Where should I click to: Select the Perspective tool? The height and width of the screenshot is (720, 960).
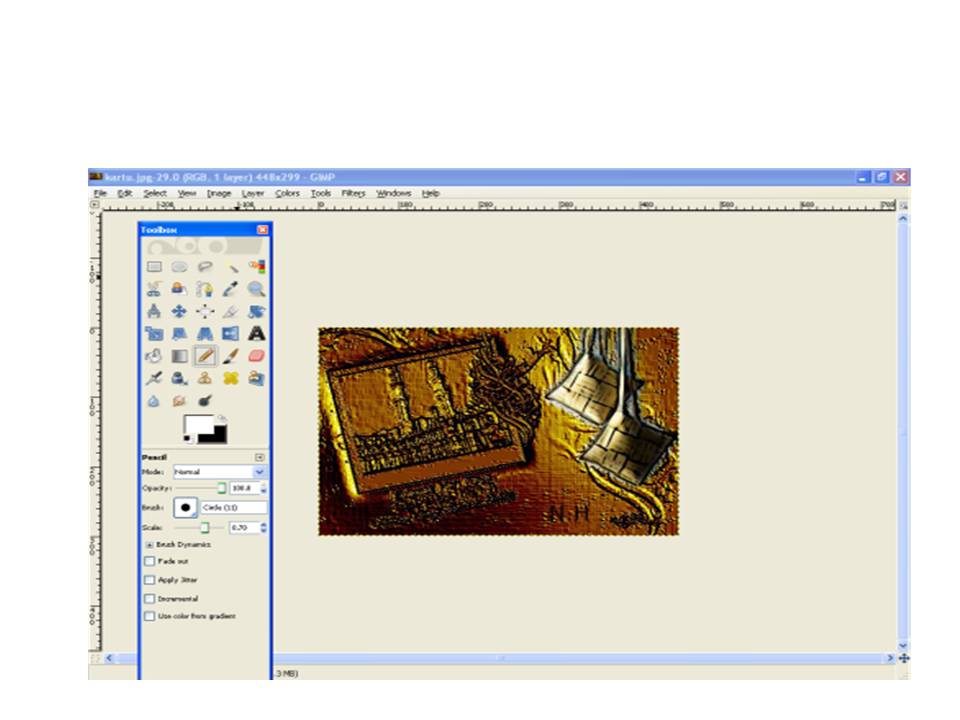205,334
